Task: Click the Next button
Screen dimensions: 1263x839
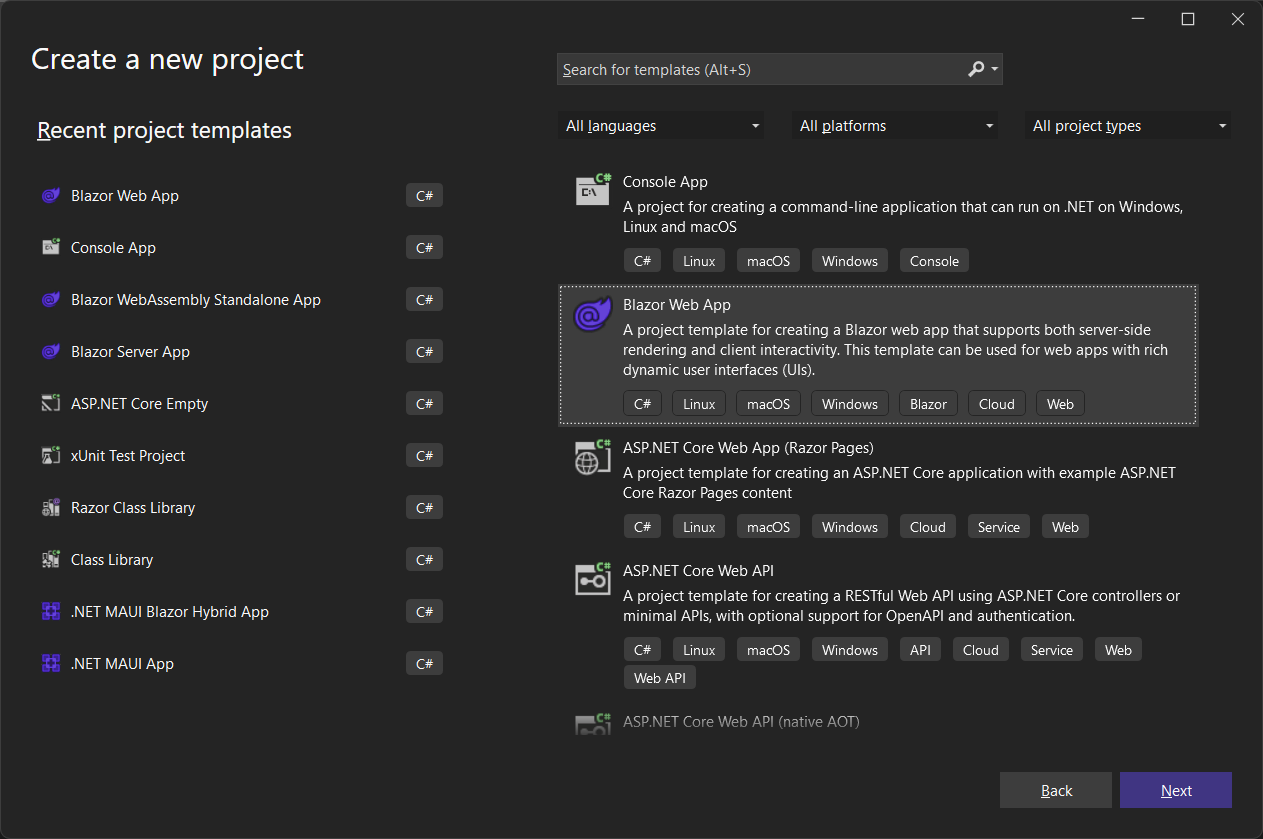Action: pos(1176,790)
